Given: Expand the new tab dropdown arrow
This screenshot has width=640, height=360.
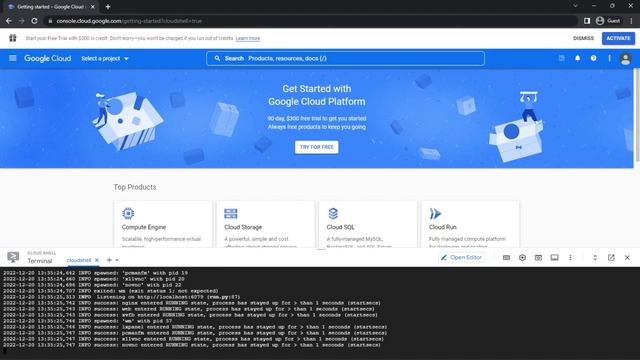Looking at the screenshot, I should coord(117,260).
